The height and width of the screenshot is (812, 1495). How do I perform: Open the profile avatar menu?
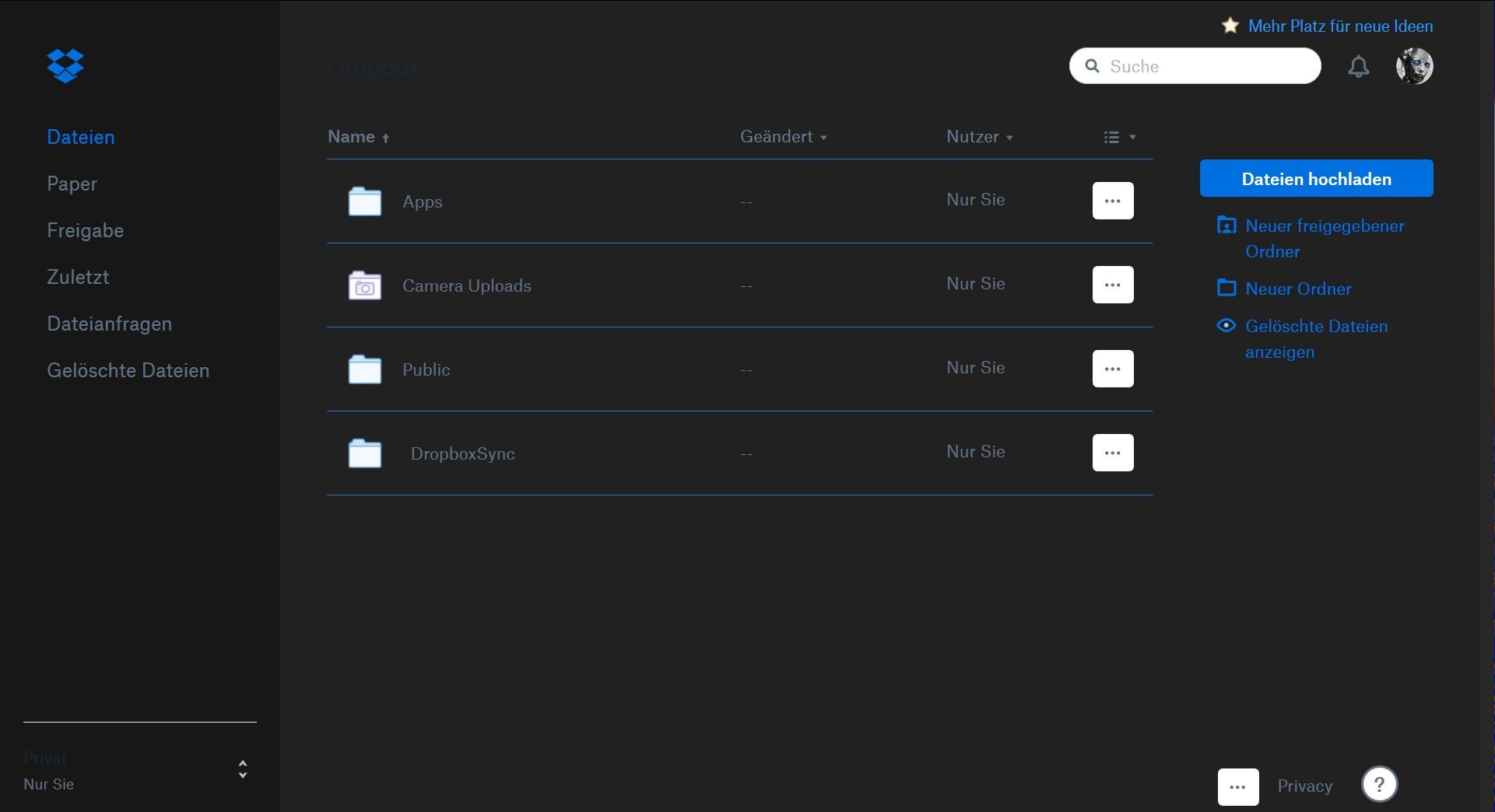(x=1415, y=66)
